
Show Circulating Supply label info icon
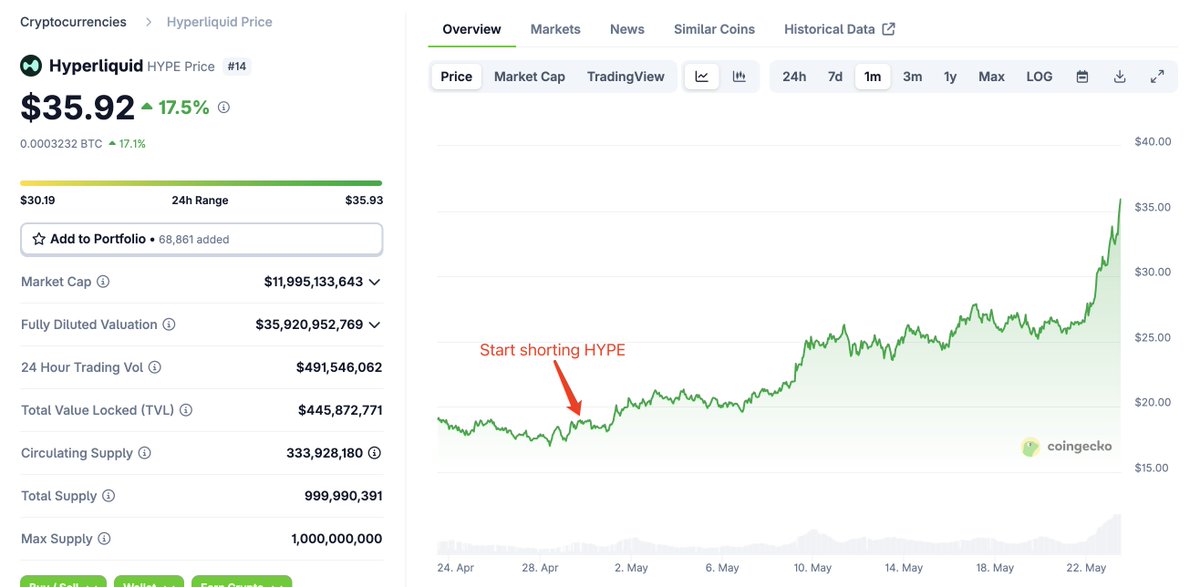[x=144, y=453]
